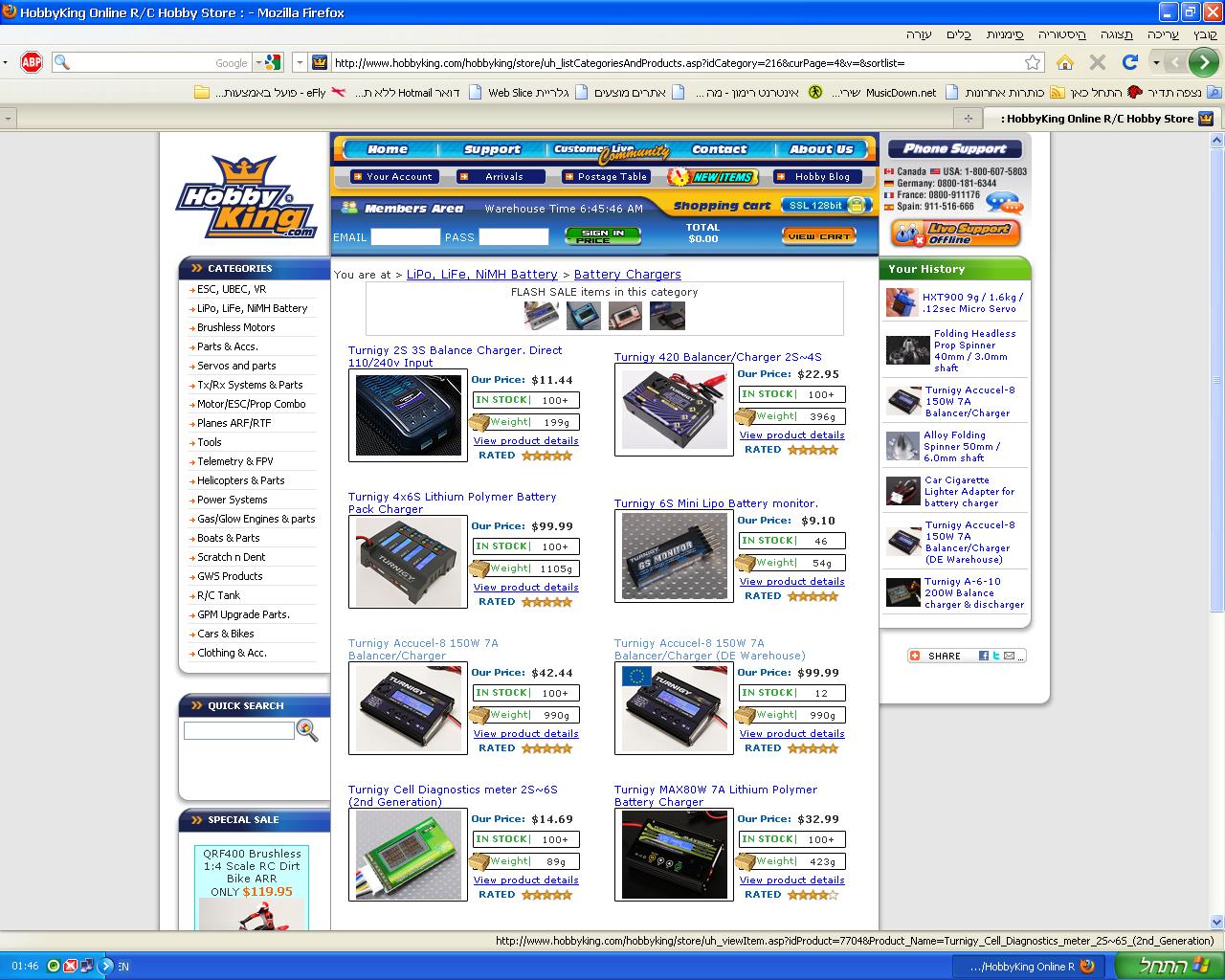Open the Postage Table menu item
The image size is (1225, 980).
[605, 176]
